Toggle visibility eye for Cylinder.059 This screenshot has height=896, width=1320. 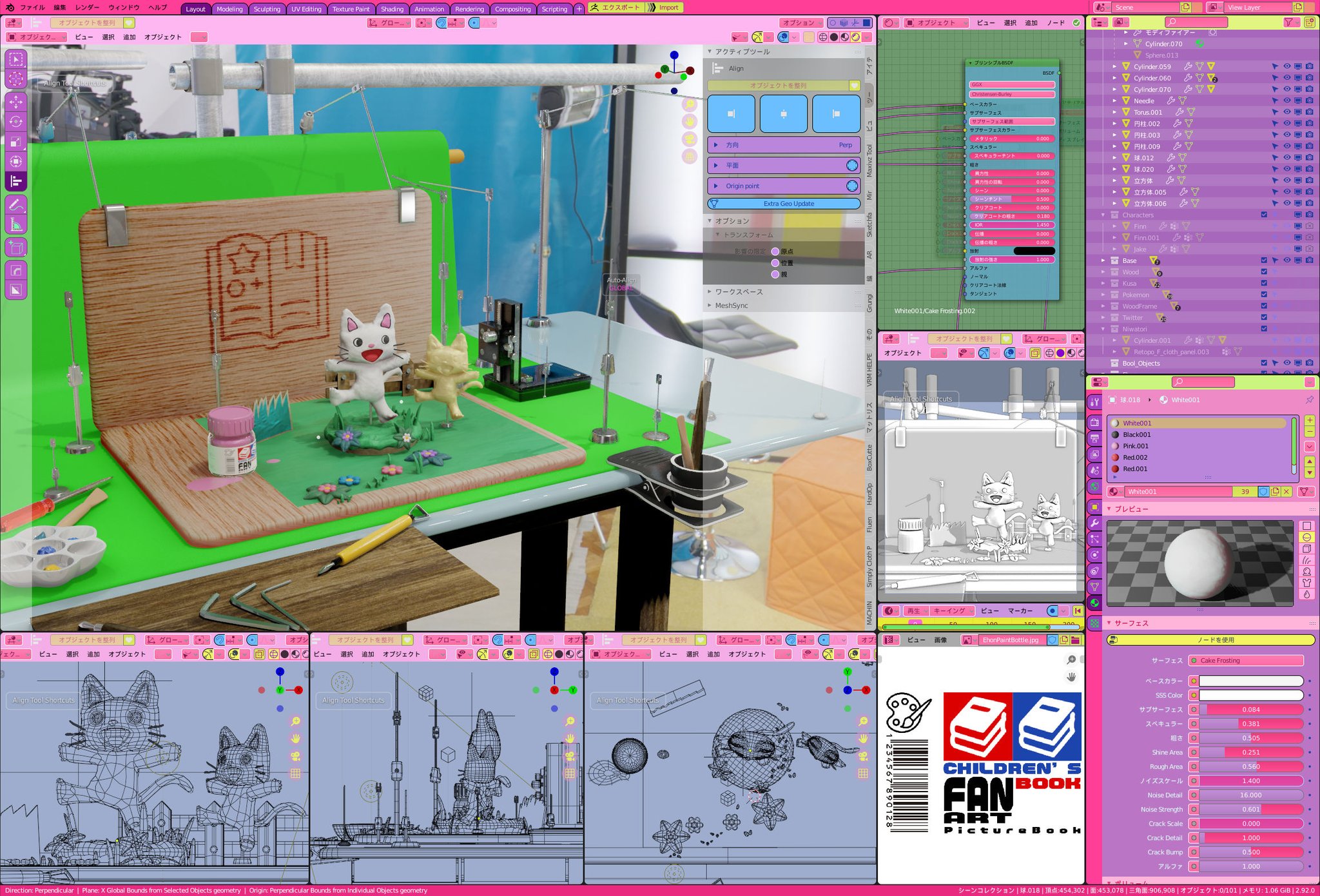(x=1286, y=66)
